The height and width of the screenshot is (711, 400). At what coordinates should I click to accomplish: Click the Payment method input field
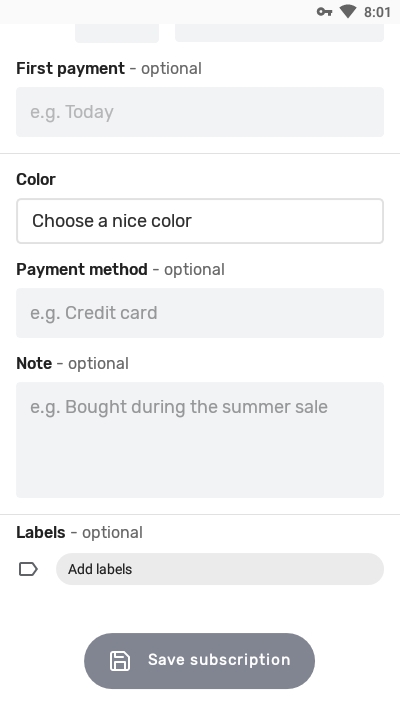200,313
